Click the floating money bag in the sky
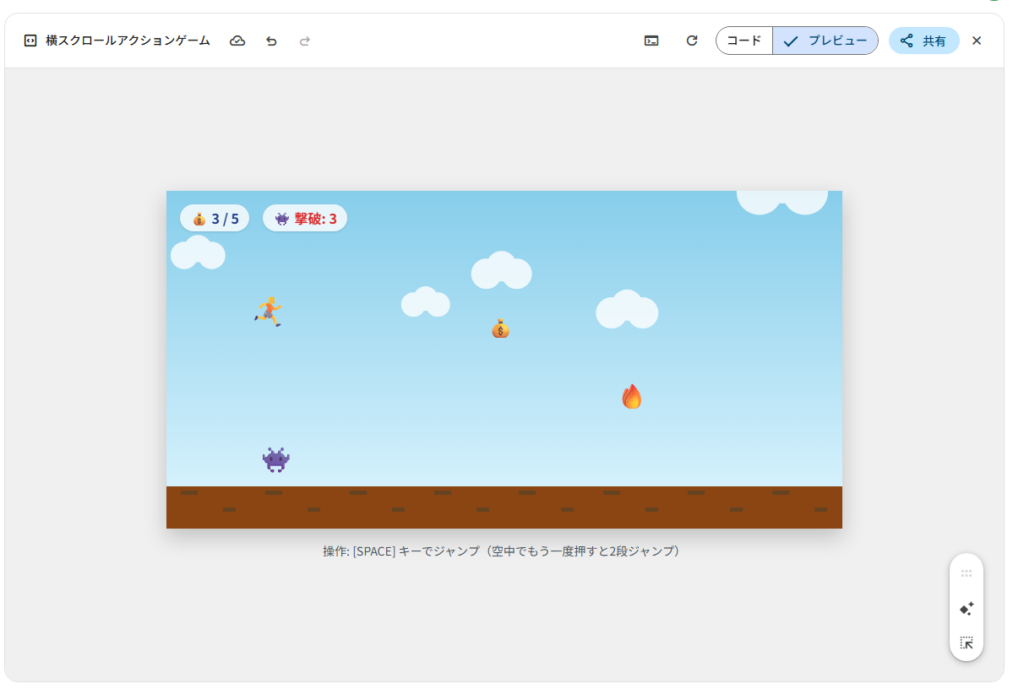The width and height of the screenshot is (1024, 700). [500, 328]
